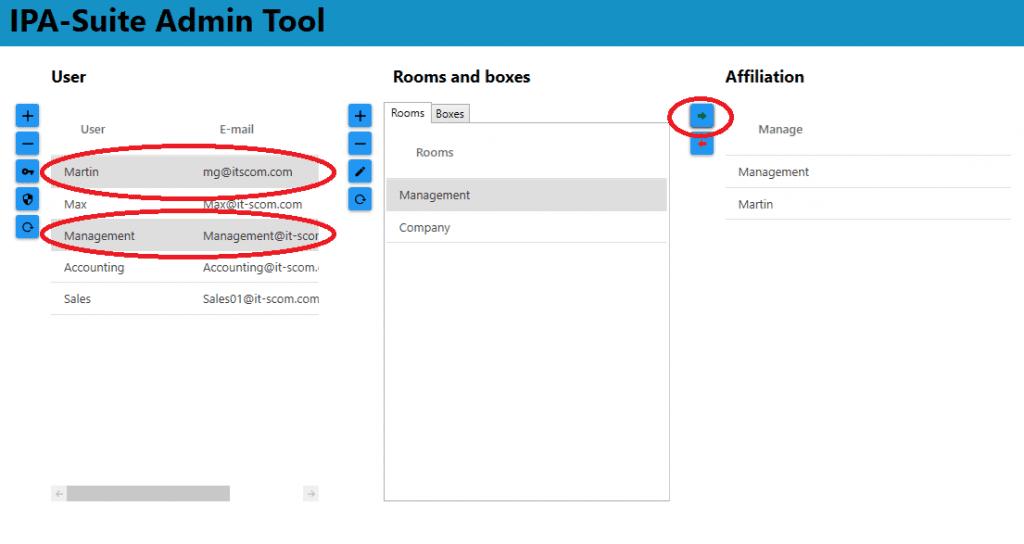Click the key icon for user password
1024x544 pixels.
pos(27,172)
